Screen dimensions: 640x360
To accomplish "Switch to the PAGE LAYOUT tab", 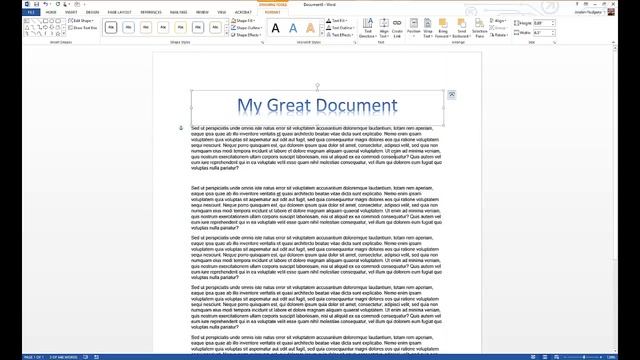I will click(x=120, y=12).
